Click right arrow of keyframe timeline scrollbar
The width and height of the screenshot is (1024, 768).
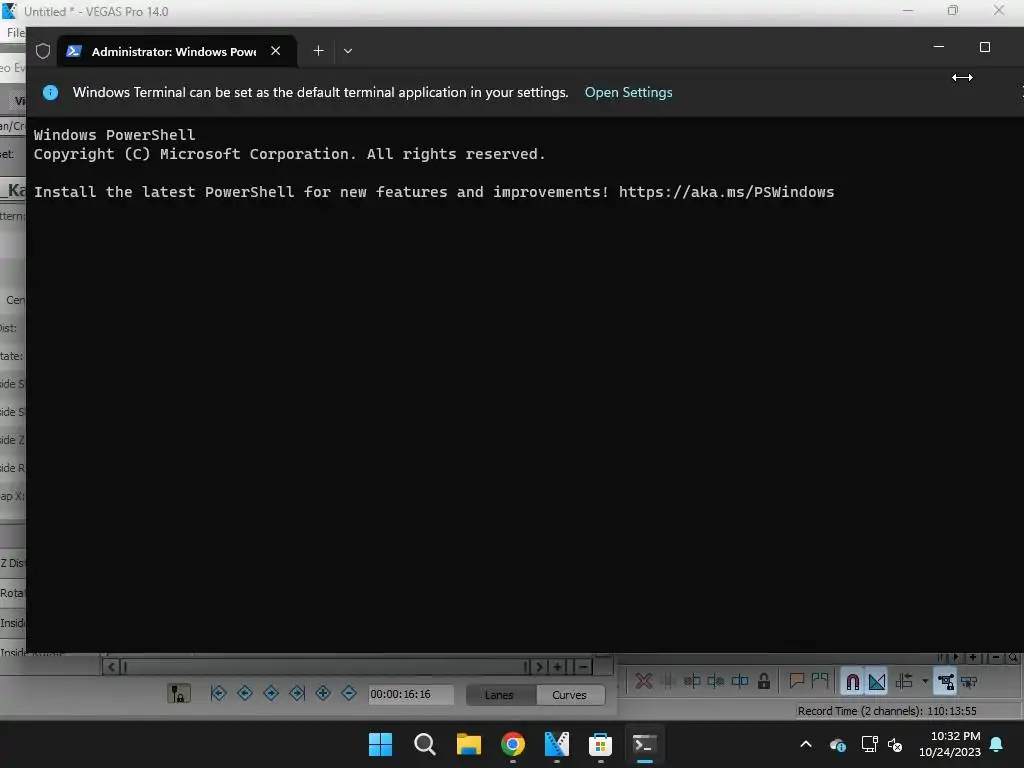(539, 667)
